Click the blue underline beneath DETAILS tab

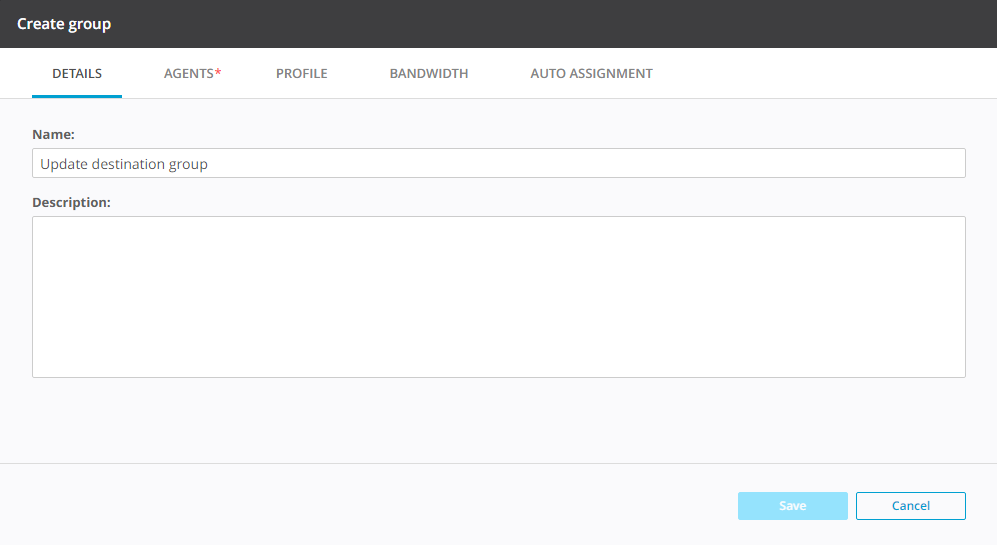[x=77, y=96]
